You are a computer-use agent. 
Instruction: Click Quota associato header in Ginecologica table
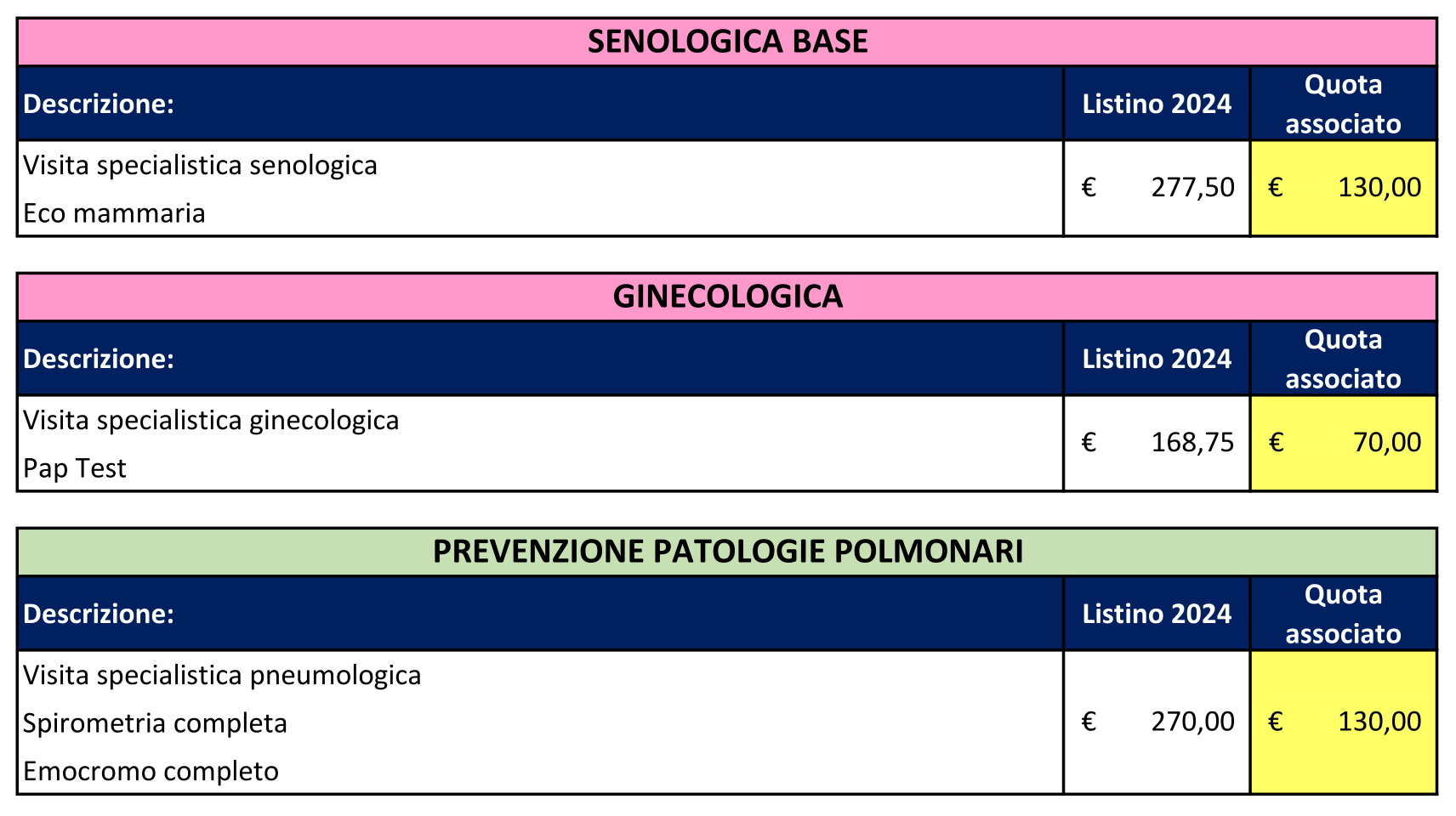coord(1343,359)
